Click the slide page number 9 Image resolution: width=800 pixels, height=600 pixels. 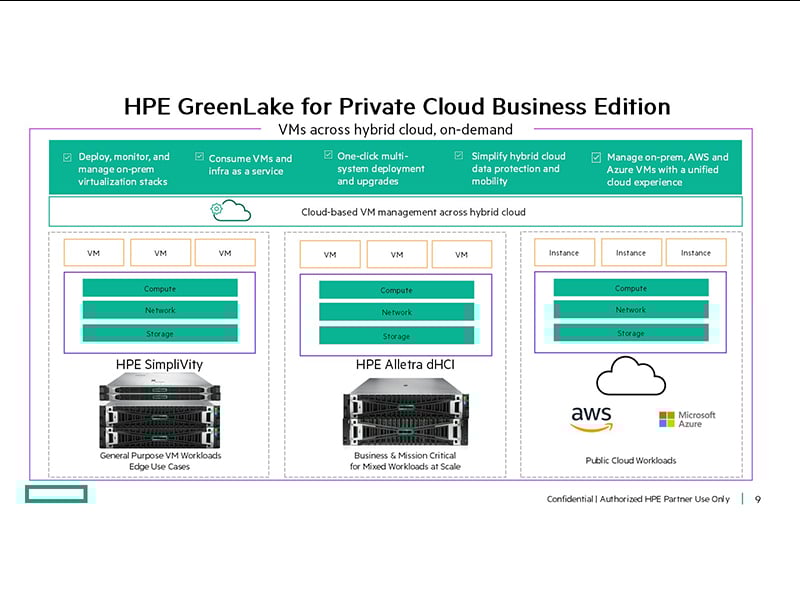click(x=758, y=499)
